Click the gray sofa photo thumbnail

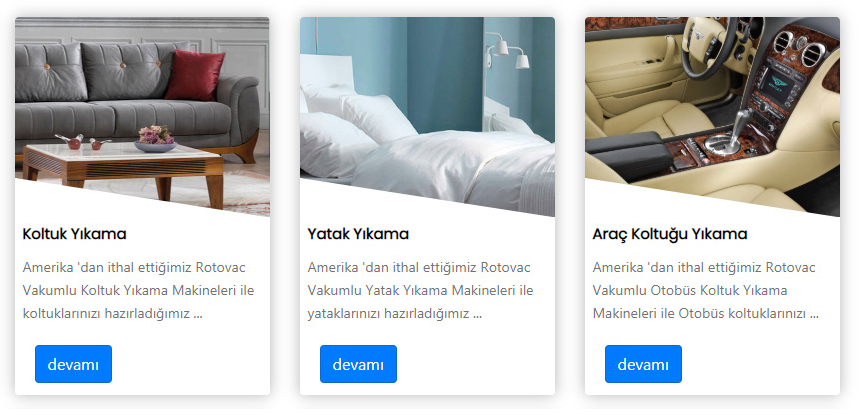point(142,116)
